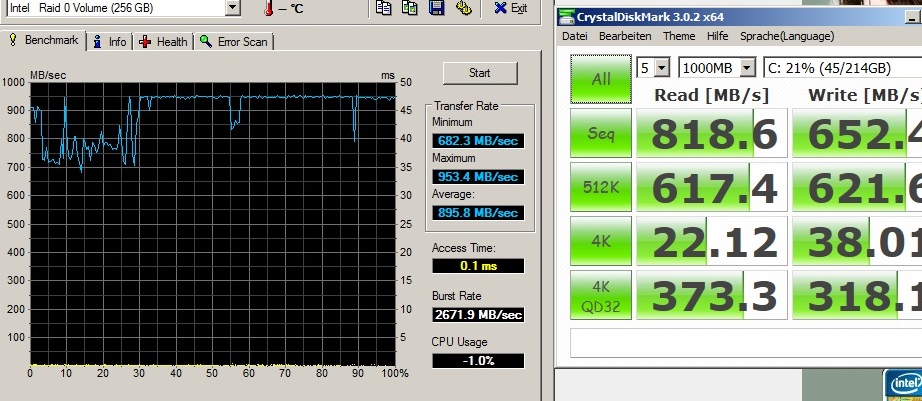Click the Seq read result 818.6
The width and height of the screenshot is (922, 401).
[711, 133]
